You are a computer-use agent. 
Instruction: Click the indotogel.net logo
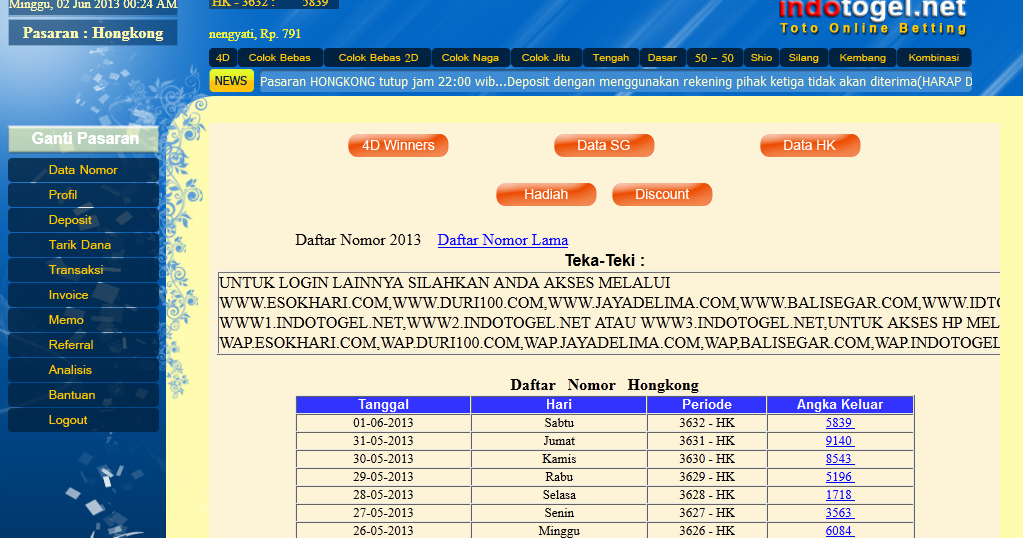click(873, 17)
